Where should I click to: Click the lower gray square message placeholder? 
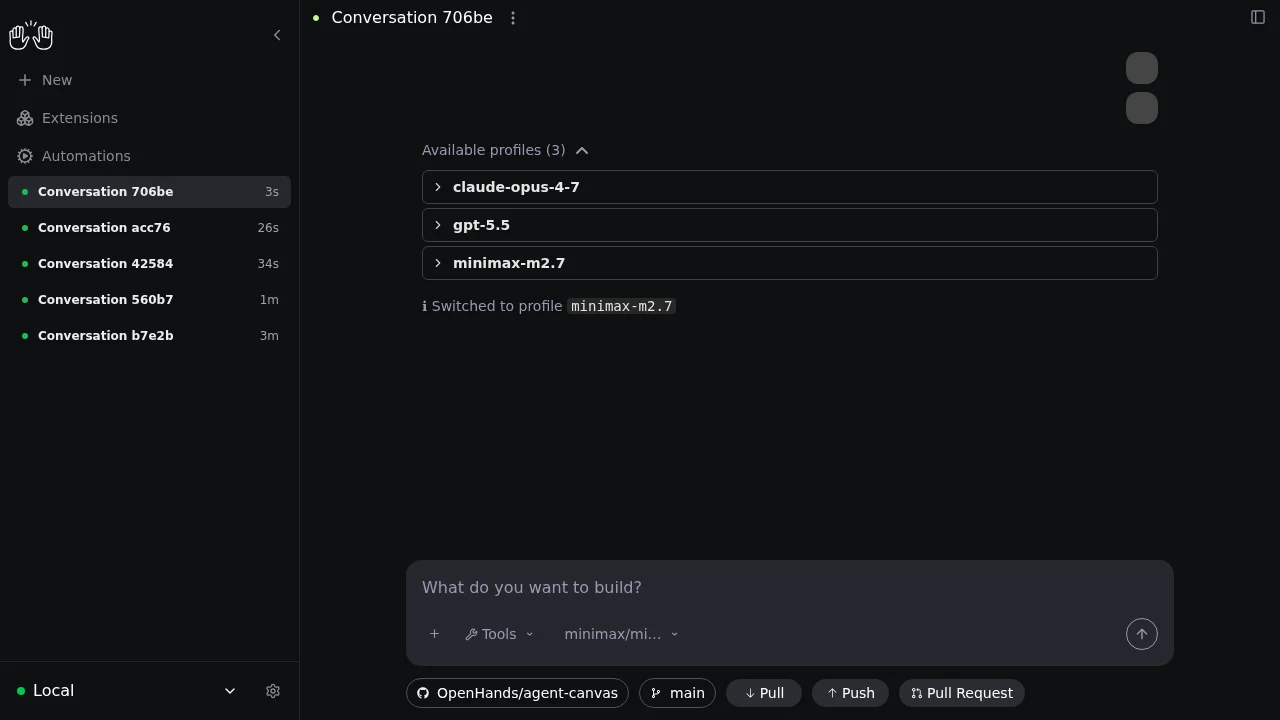[1142, 108]
